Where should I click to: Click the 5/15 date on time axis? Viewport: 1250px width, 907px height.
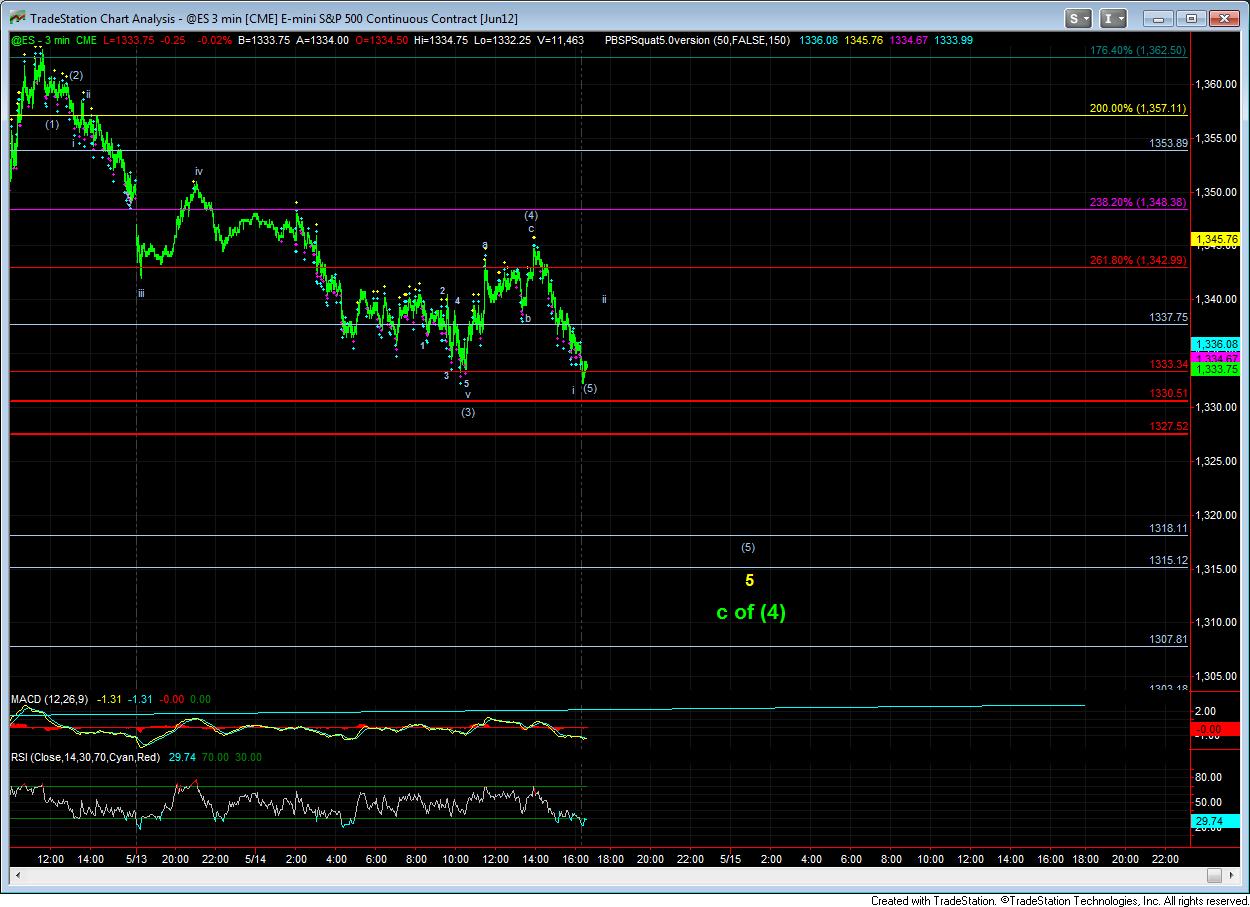731,859
